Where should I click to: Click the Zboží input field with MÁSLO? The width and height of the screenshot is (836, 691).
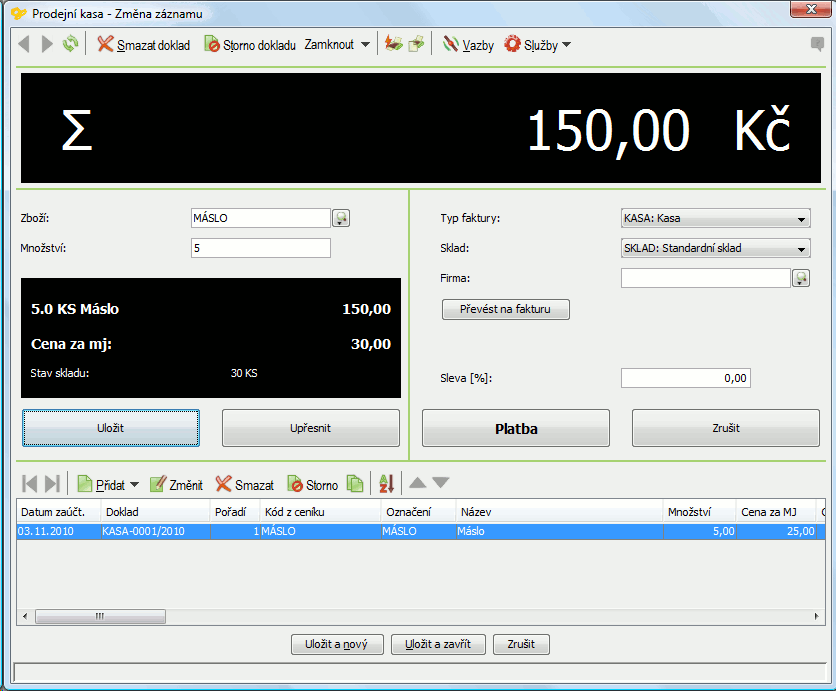[x=261, y=218]
